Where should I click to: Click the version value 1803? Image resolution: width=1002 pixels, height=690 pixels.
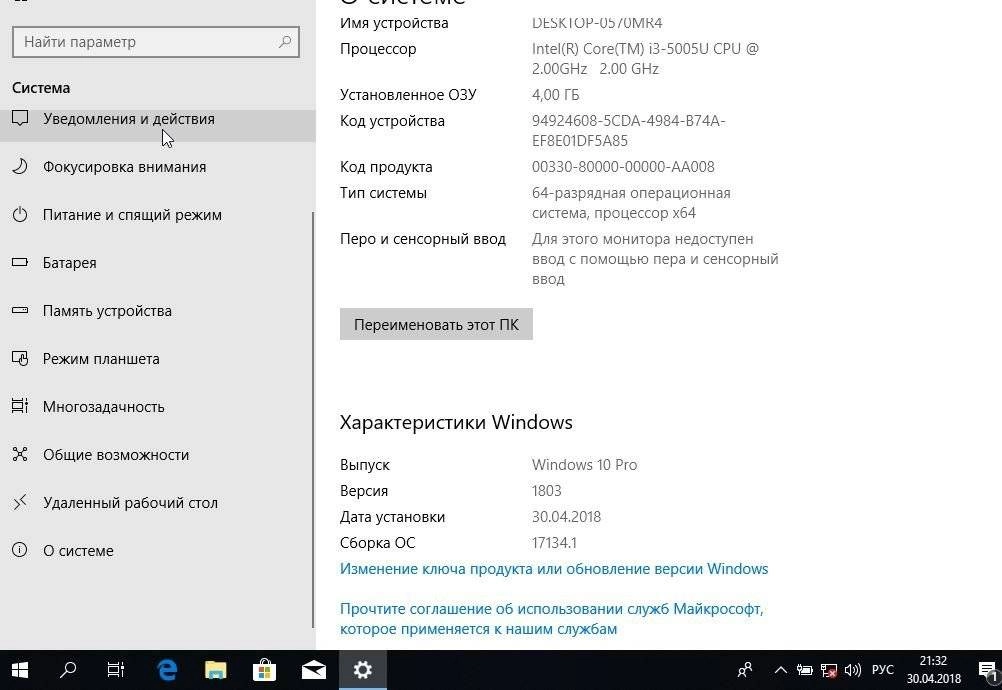click(546, 491)
